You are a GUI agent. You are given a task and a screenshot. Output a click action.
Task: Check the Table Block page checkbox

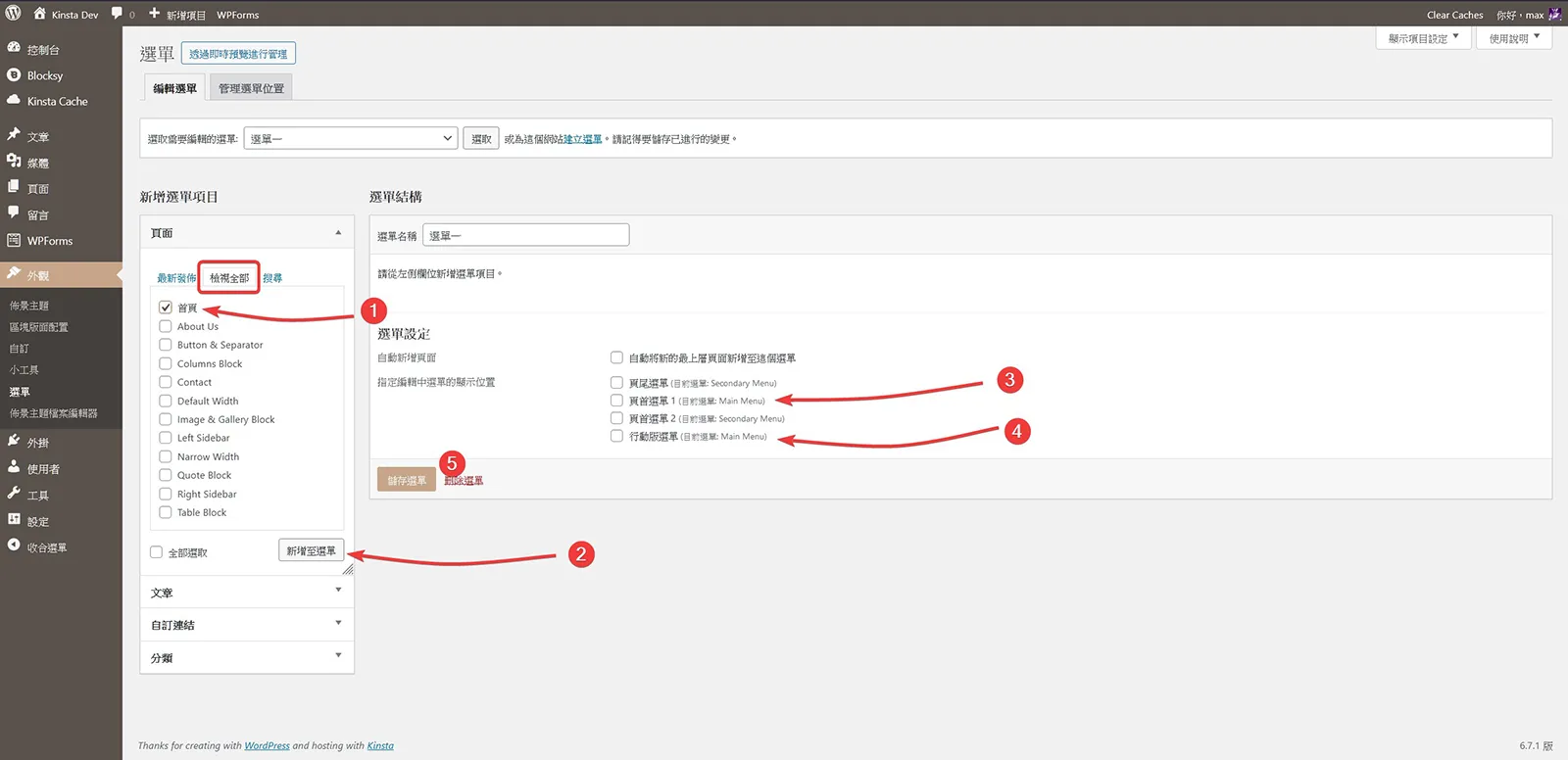166,512
